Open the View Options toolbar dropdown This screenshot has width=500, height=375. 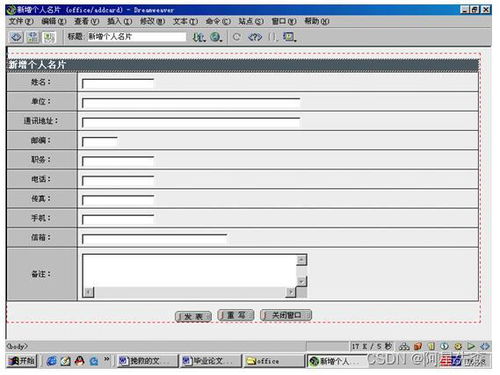pos(289,37)
